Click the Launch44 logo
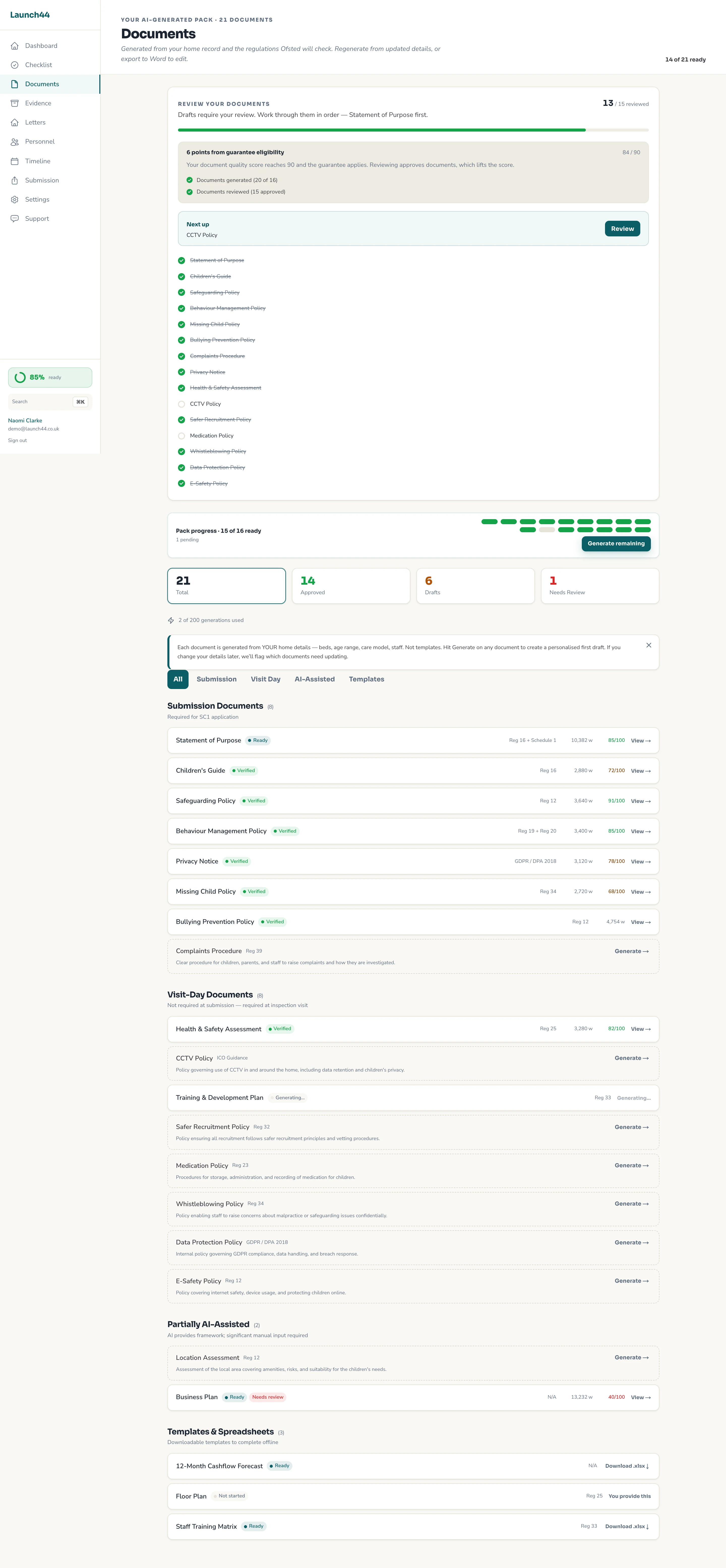This screenshot has height=1568, width=726. click(x=30, y=15)
